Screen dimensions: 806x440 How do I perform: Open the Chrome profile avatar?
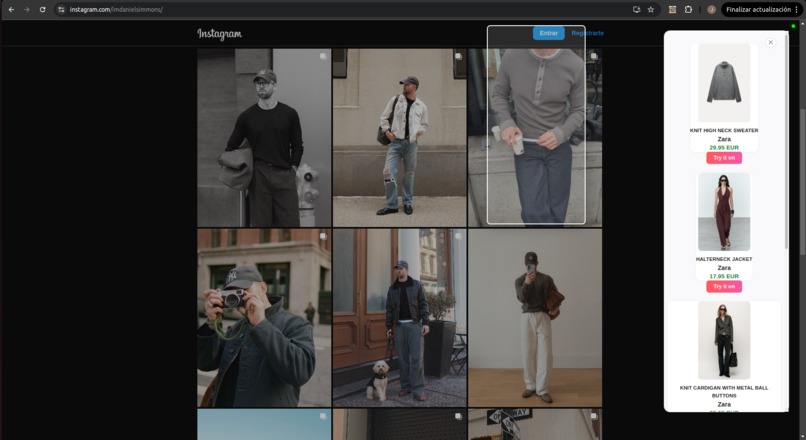pos(711,9)
